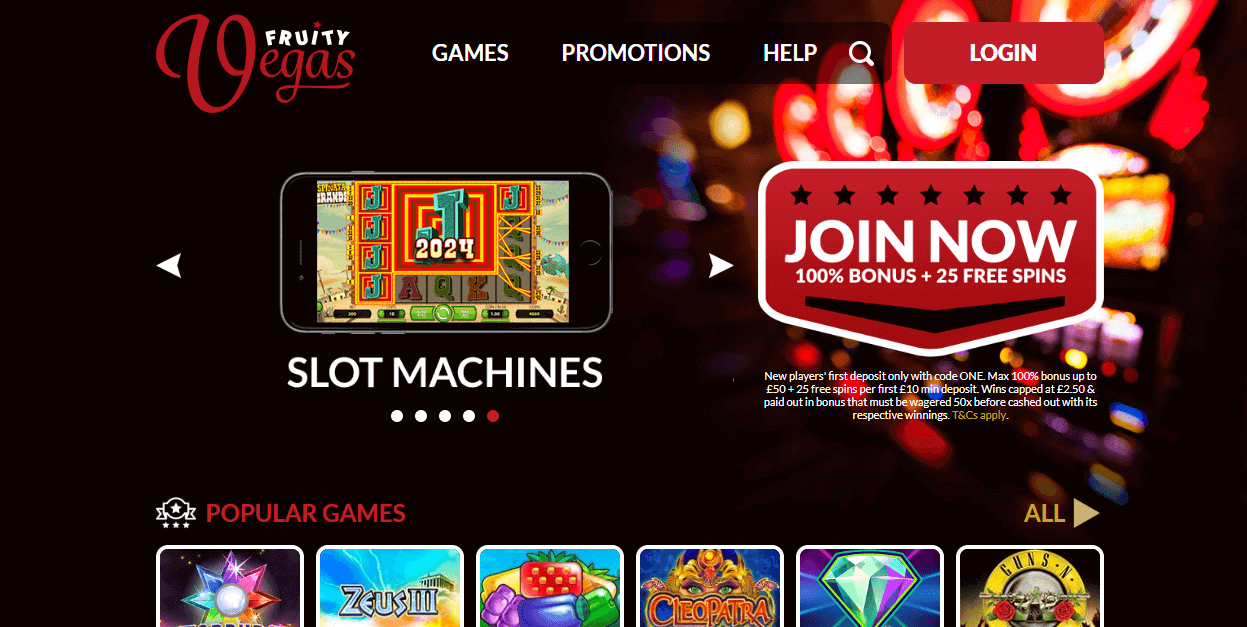Select the second carousel dot
The image size is (1247, 627).
tap(421, 416)
